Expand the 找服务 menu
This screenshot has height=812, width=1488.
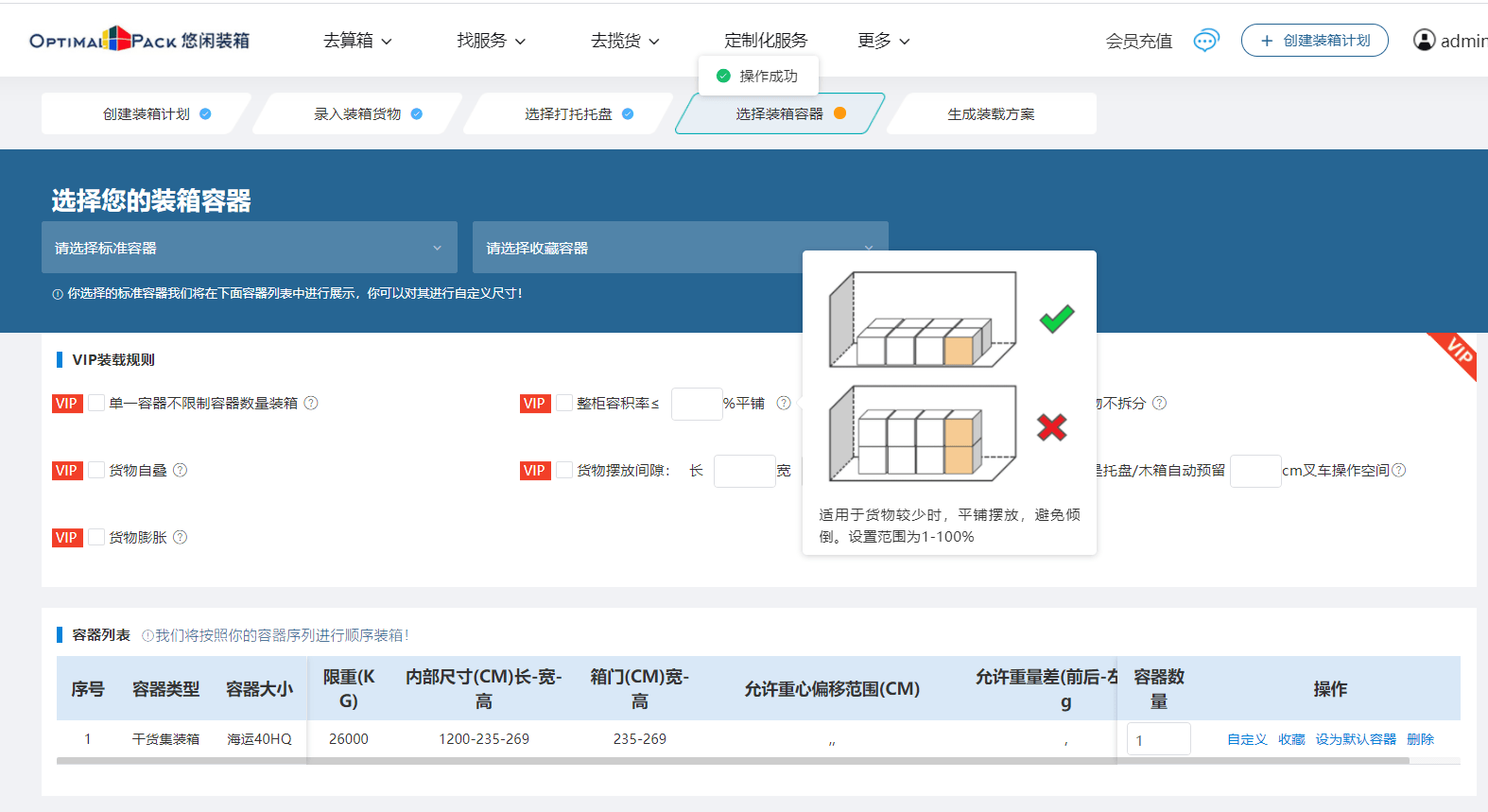(491, 41)
